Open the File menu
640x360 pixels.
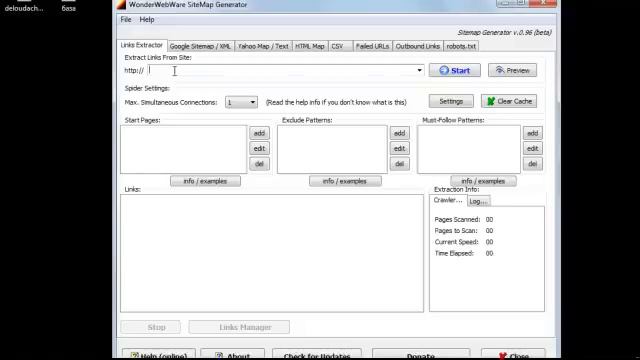[126, 20]
